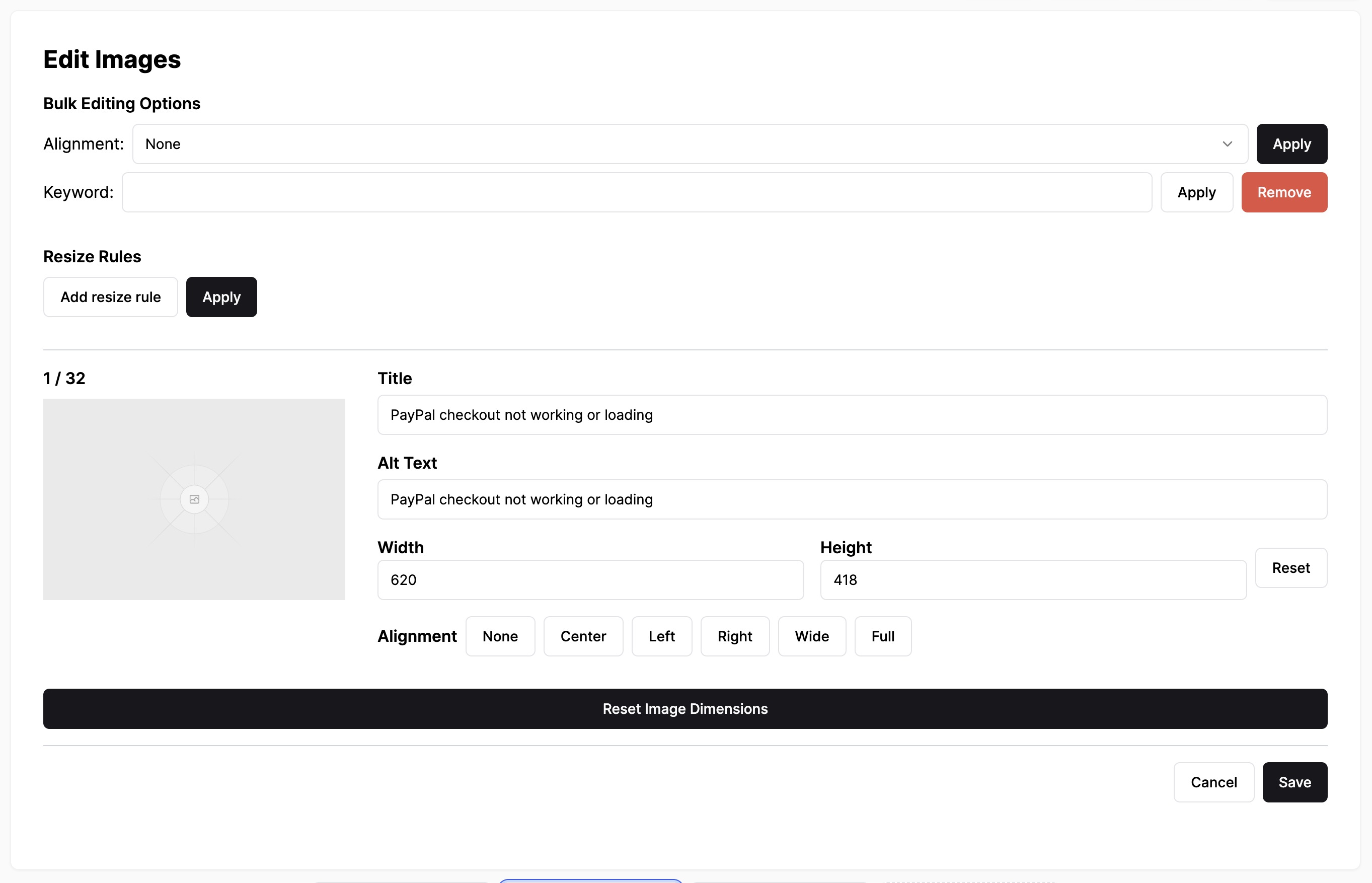Cancel the image editing changes
The width and height of the screenshot is (1372, 883).
[x=1213, y=782]
